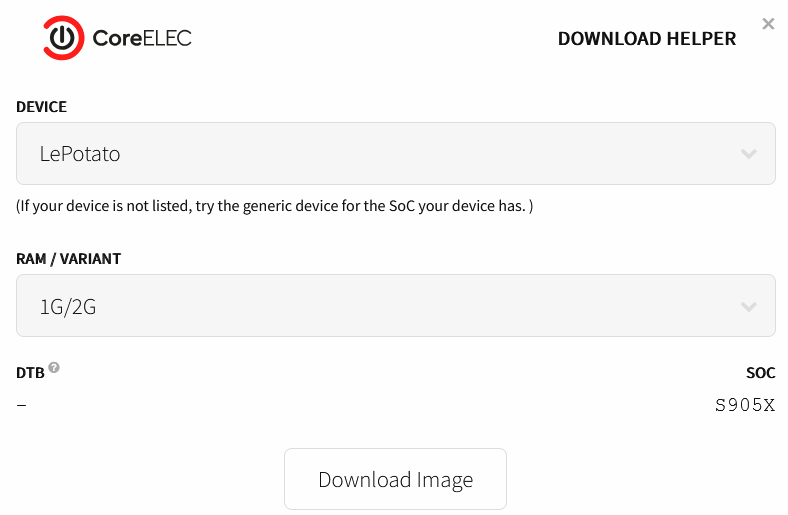The image size is (788, 515).
Task: Click the CoreELEC wordmark text
Action: tap(141, 39)
